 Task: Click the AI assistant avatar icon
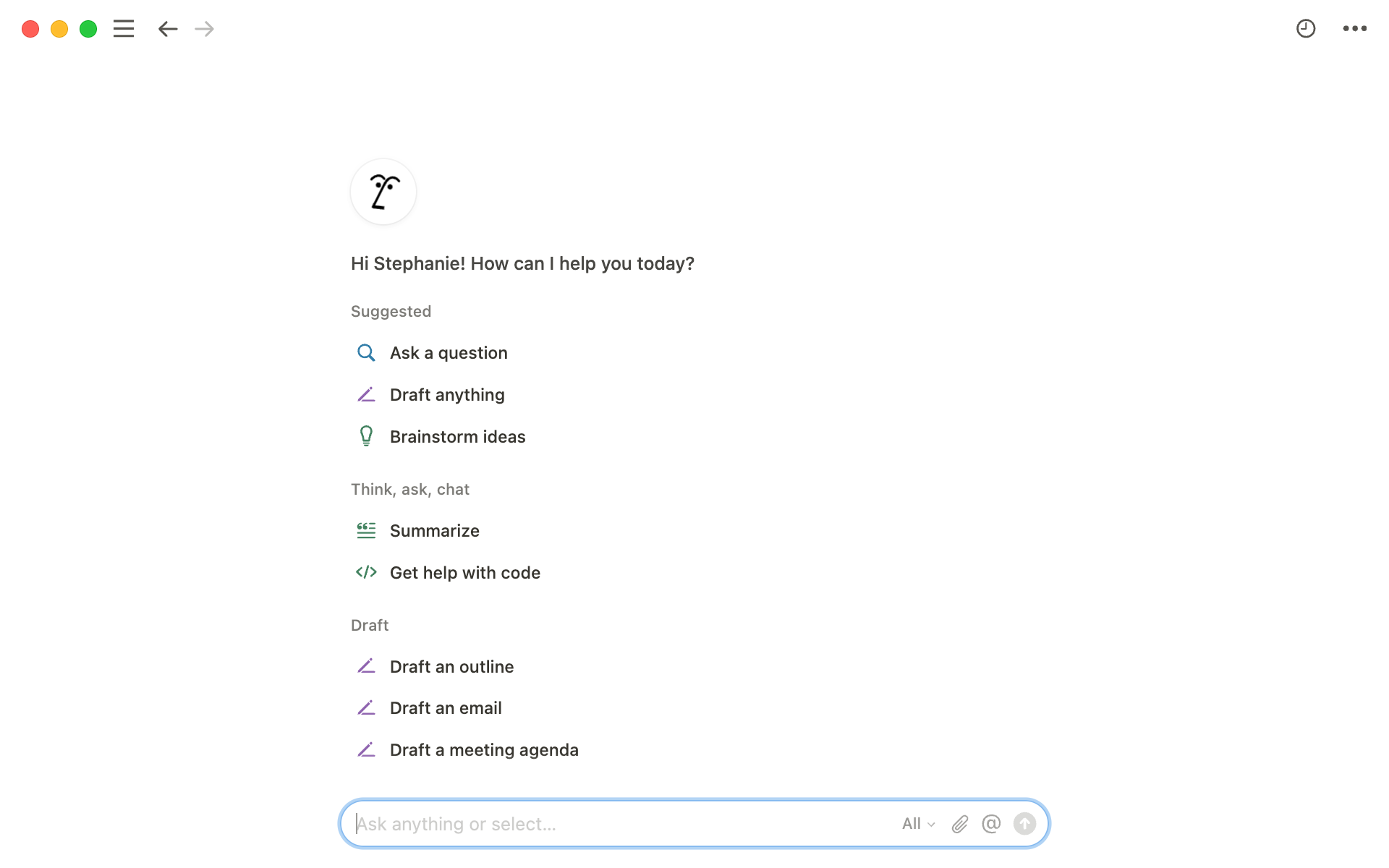(383, 191)
